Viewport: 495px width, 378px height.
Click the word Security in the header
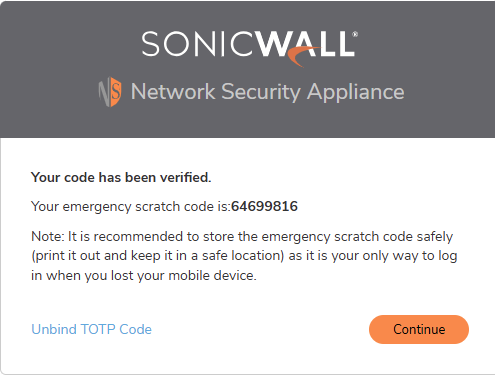[261, 92]
